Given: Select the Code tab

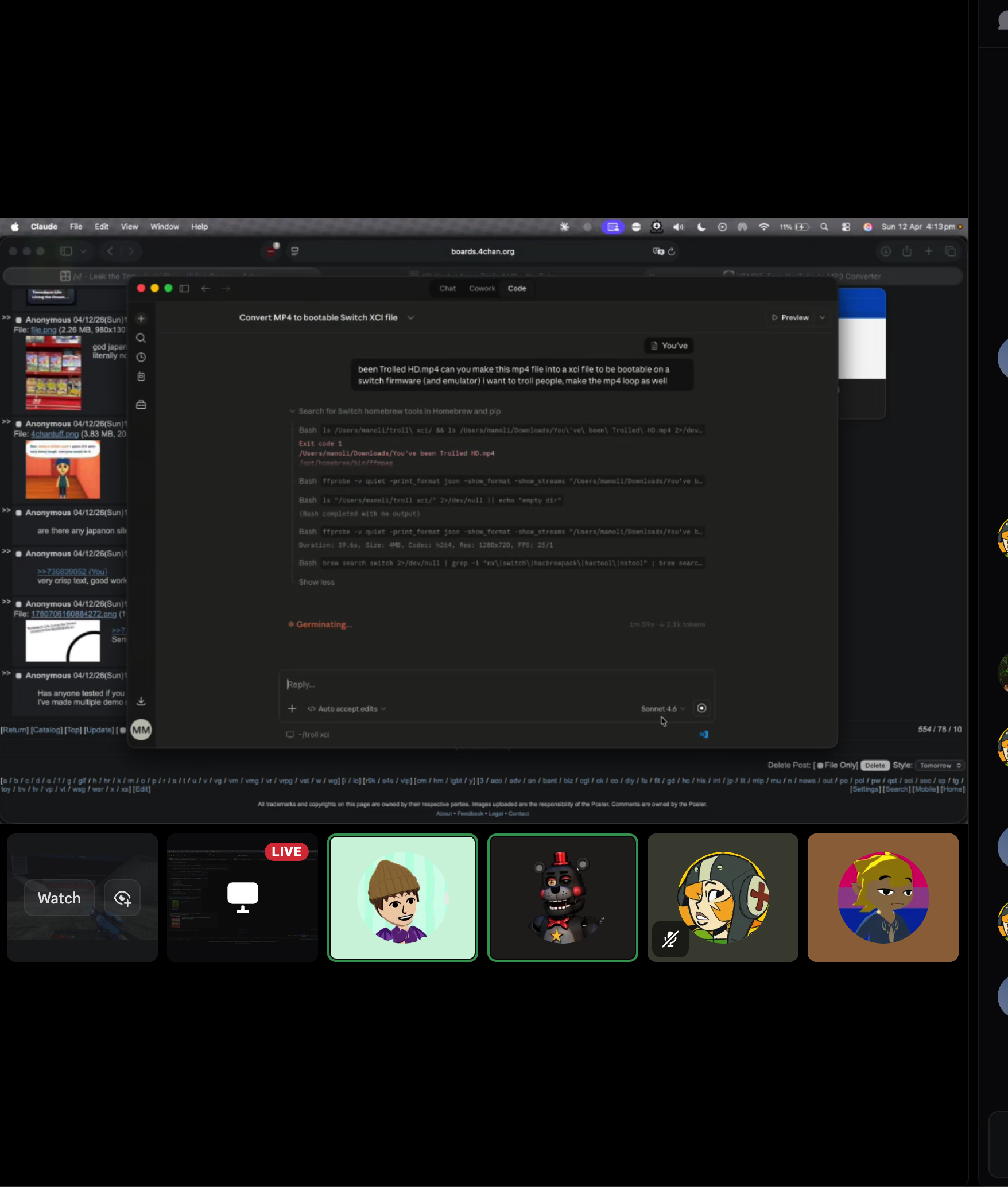Looking at the screenshot, I should tap(517, 288).
